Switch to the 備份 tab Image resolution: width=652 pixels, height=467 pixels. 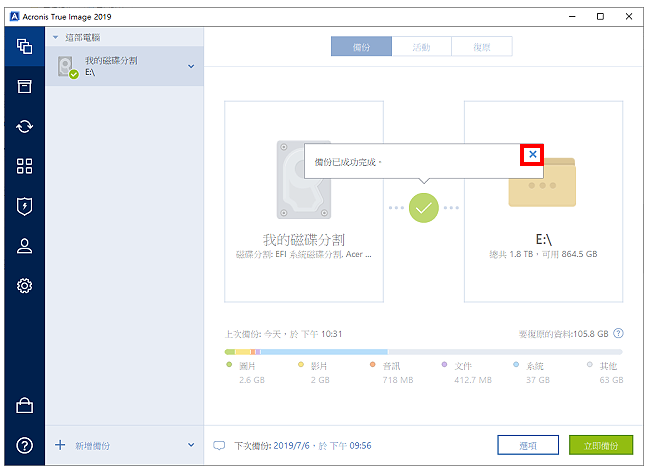tap(361, 47)
